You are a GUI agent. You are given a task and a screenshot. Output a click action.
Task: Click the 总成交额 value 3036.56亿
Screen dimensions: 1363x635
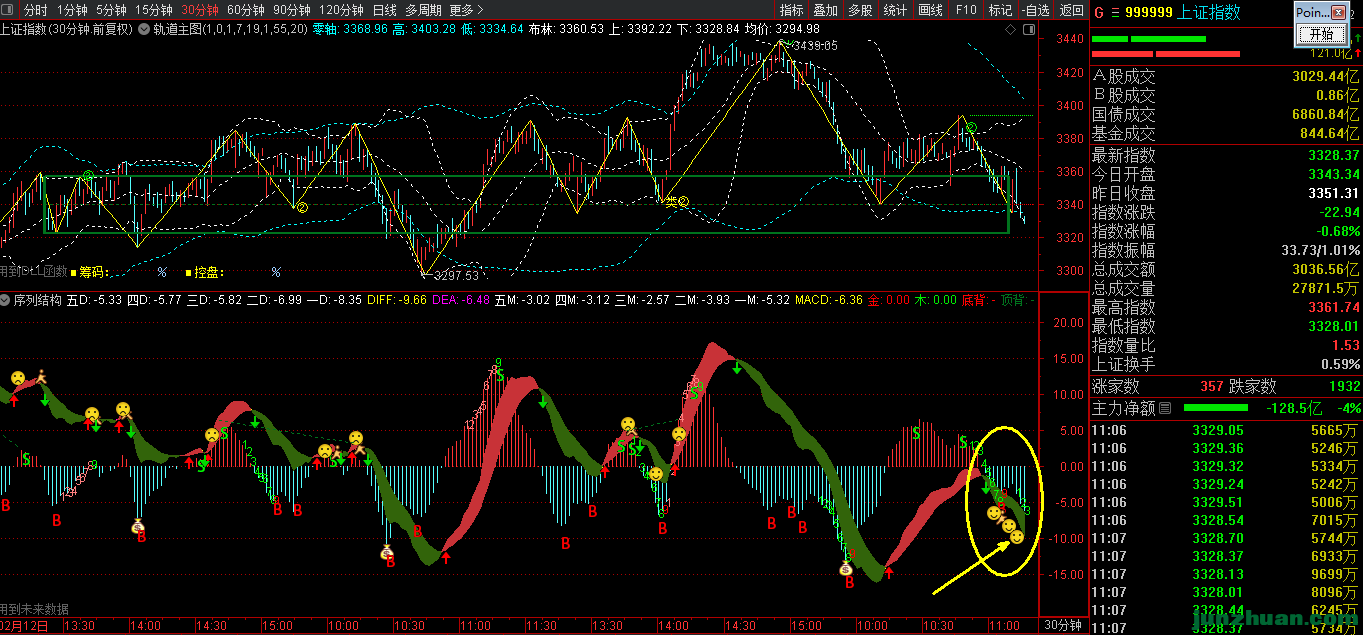(x=1325, y=269)
